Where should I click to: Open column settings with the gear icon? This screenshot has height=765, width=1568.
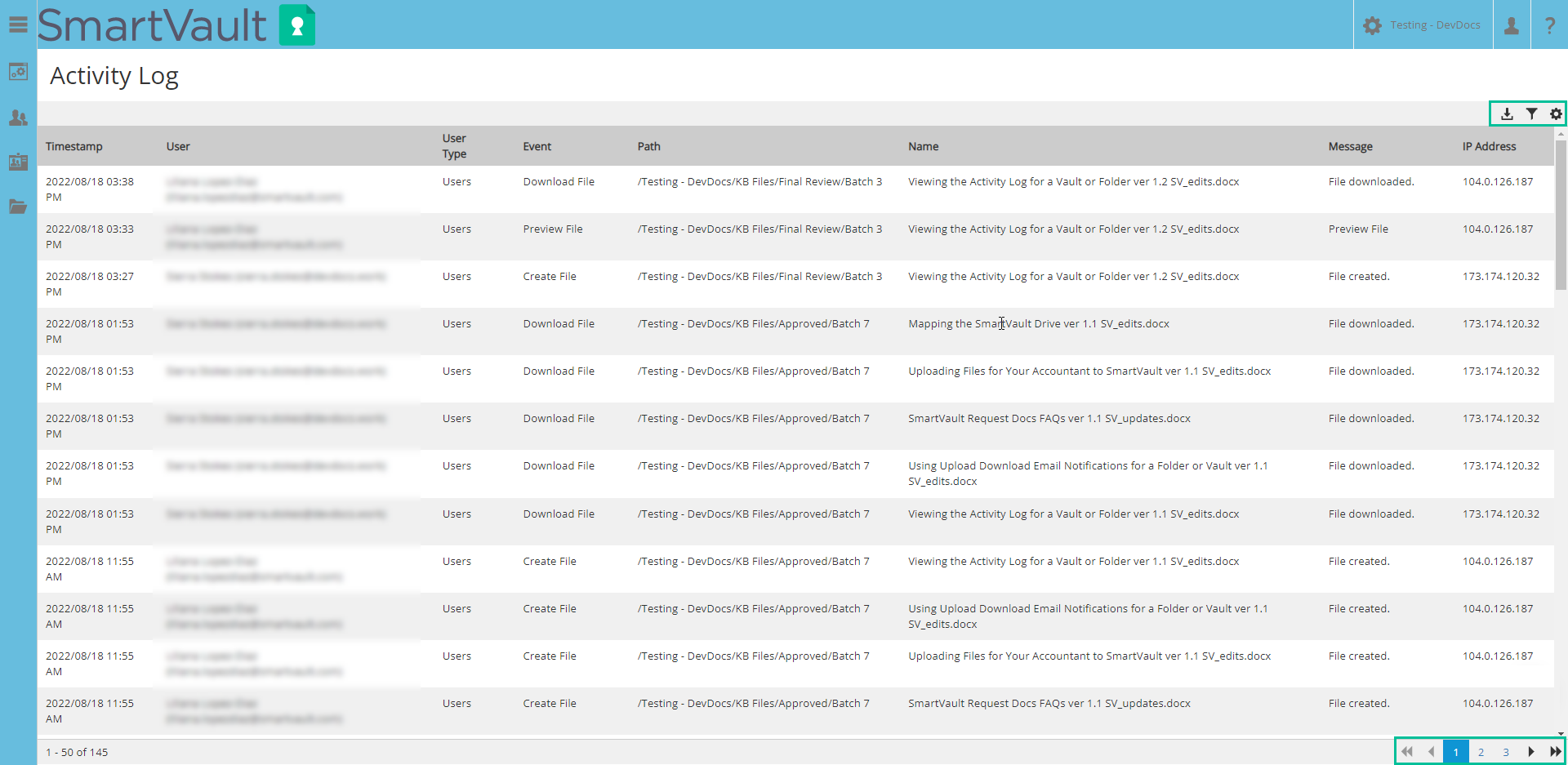(x=1554, y=113)
